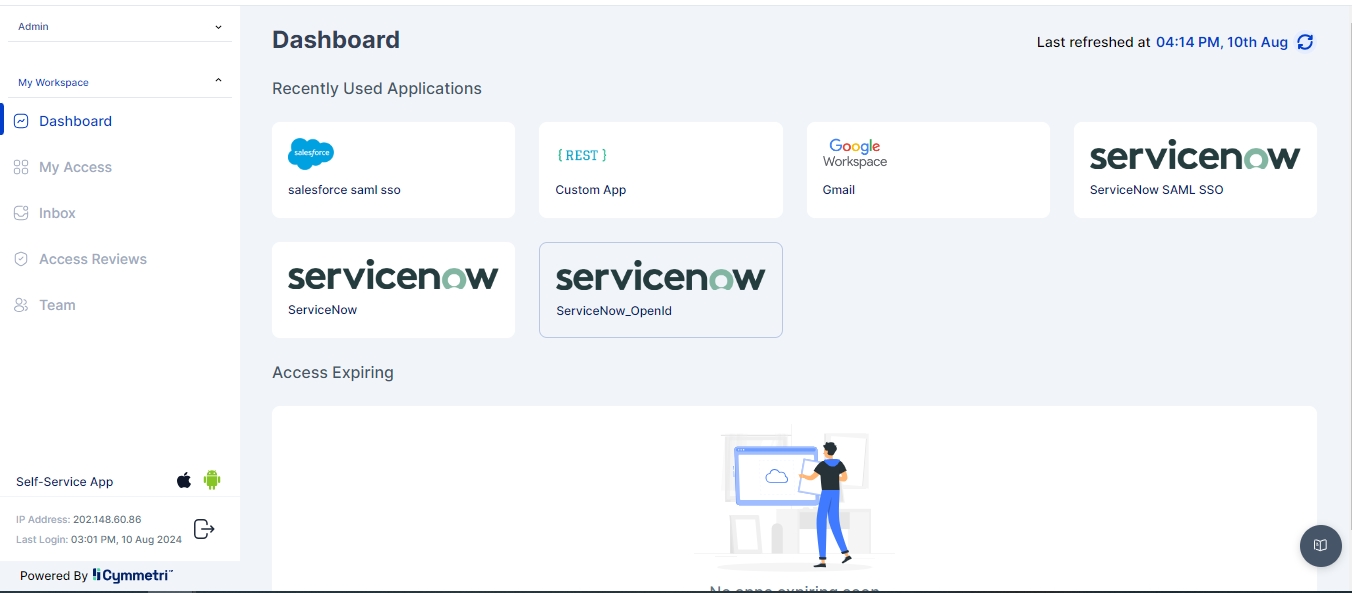Click the refresh icon beside last refreshed time

coord(1305,42)
